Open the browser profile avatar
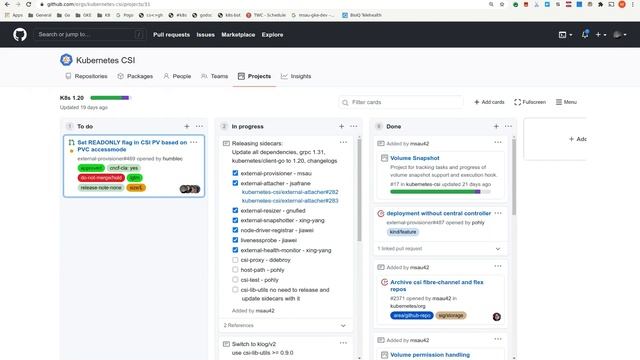The width and height of the screenshot is (640, 360). click(x=622, y=4)
